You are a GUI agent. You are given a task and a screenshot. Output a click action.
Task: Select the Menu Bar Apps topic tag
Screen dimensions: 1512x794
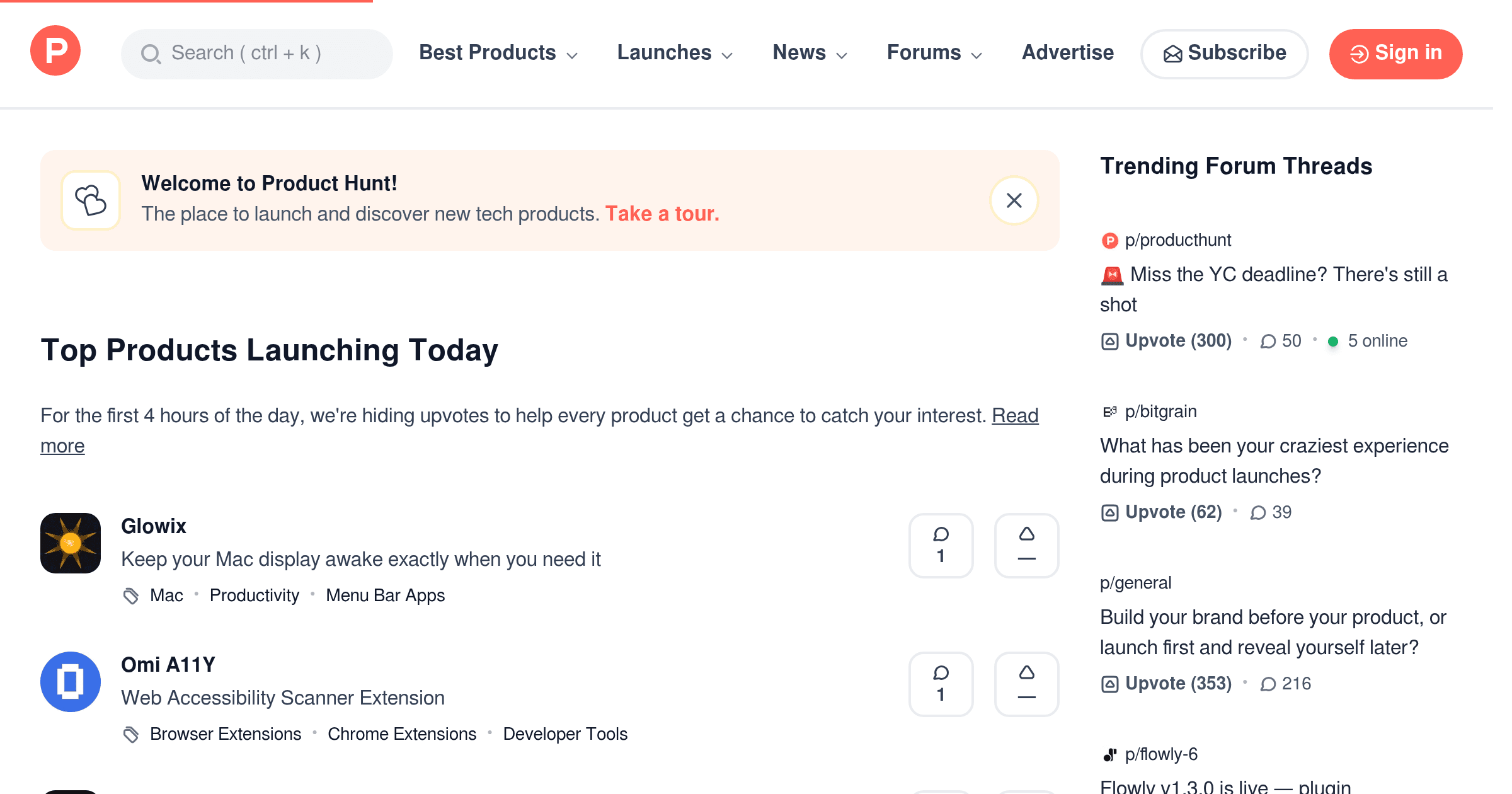[386, 595]
